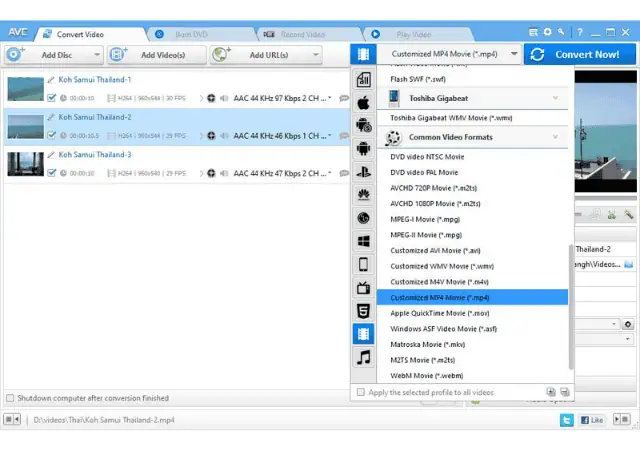
Task: Collapse the Toshiba Gigabeat group
Action: tap(555, 98)
